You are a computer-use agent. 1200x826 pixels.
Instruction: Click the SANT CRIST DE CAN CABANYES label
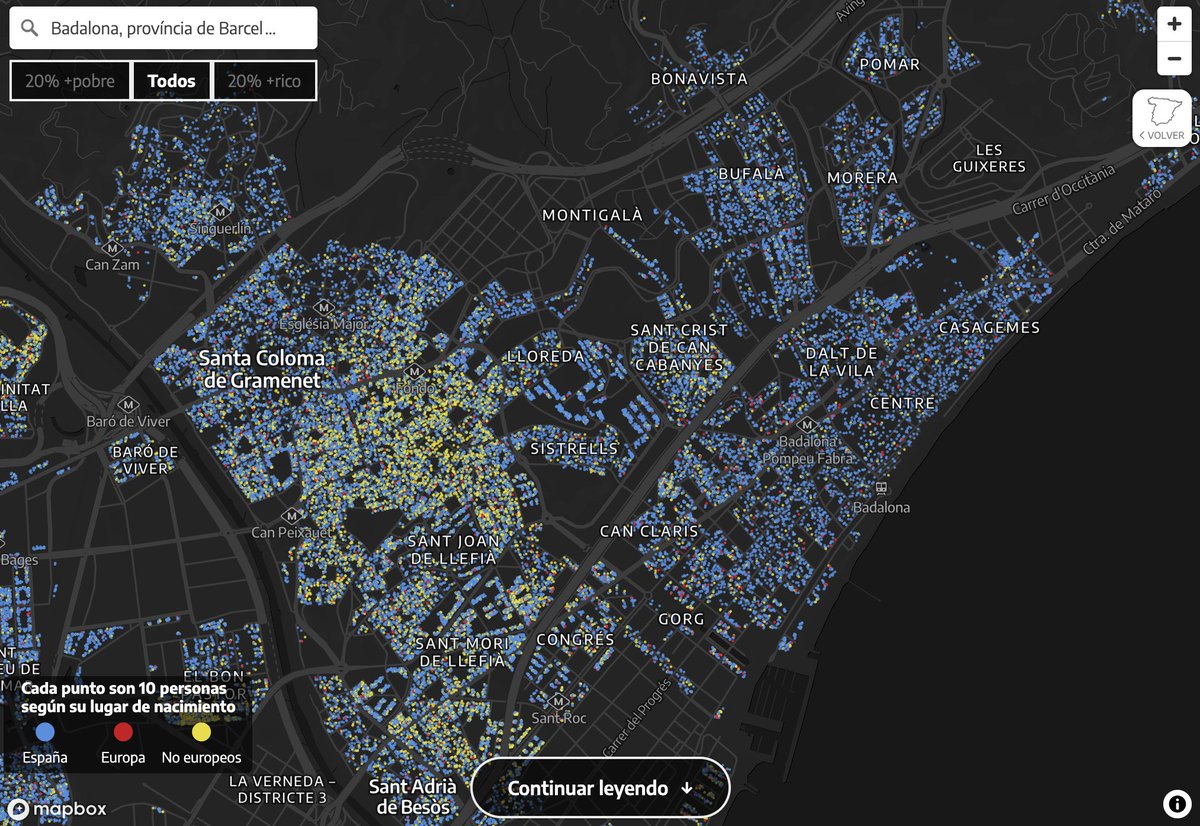click(679, 347)
